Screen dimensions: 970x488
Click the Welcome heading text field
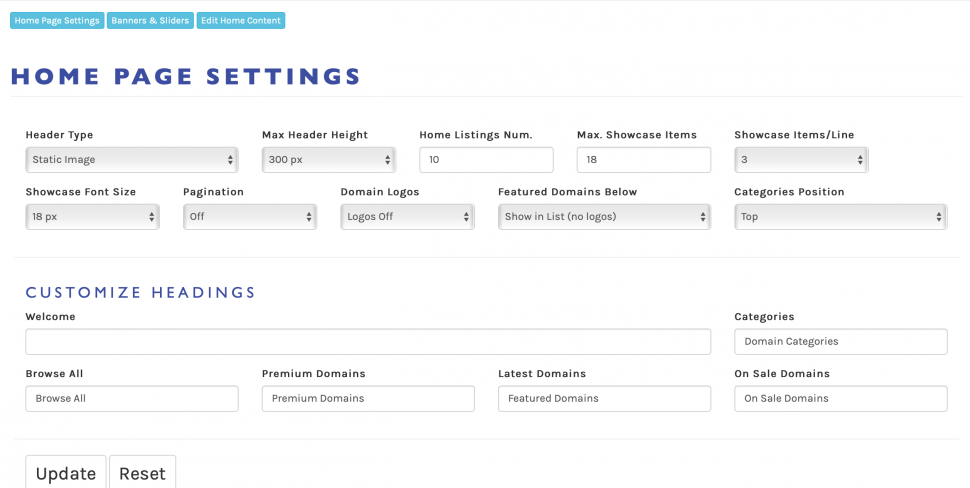coord(368,342)
